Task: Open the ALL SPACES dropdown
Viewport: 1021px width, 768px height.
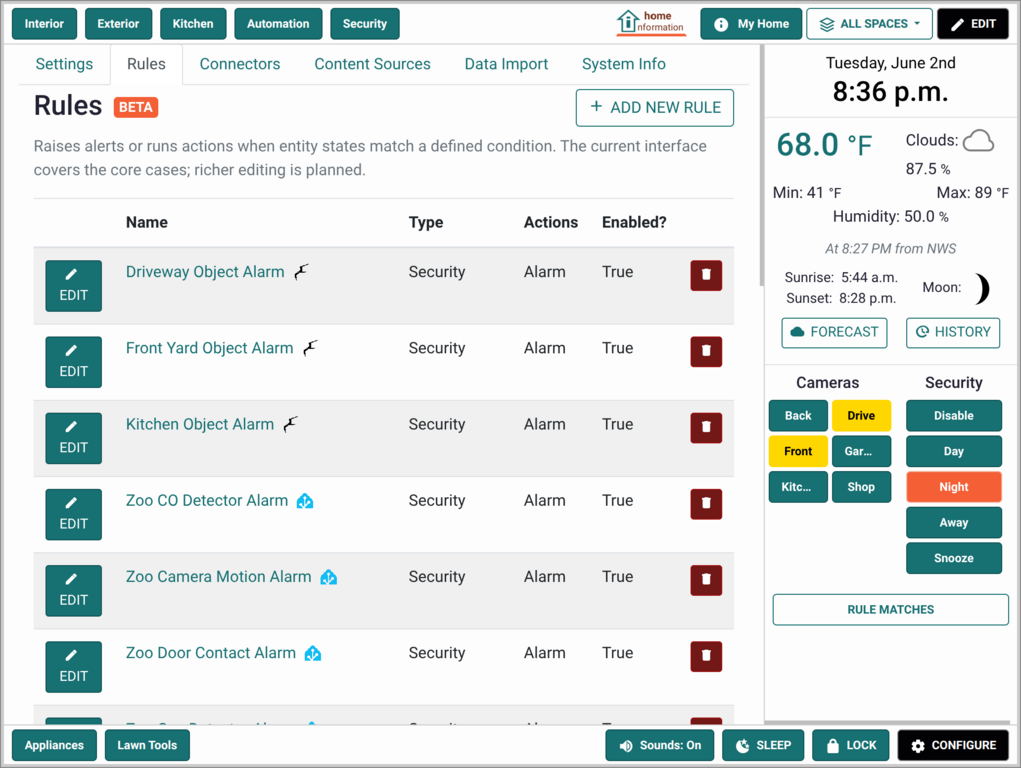Action: 869,24
